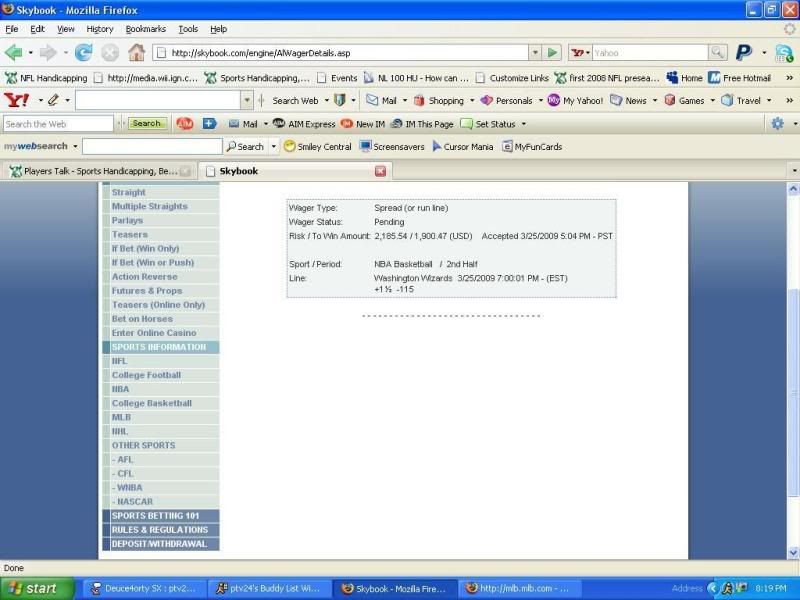Image resolution: width=800 pixels, height=600 pixels.
Task: Close the Skybook tab with red X
Action: 380,171
